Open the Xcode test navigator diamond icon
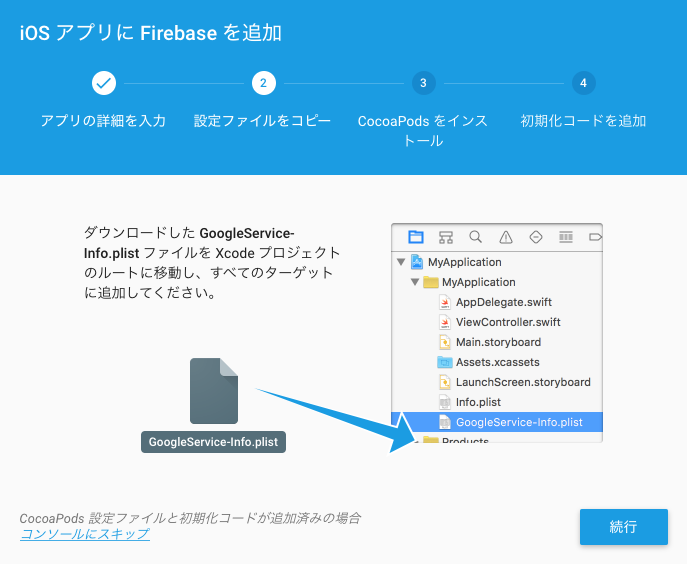The height and width of the screenshot is (564, 687). pyautogui.click(x=536, y=237)
